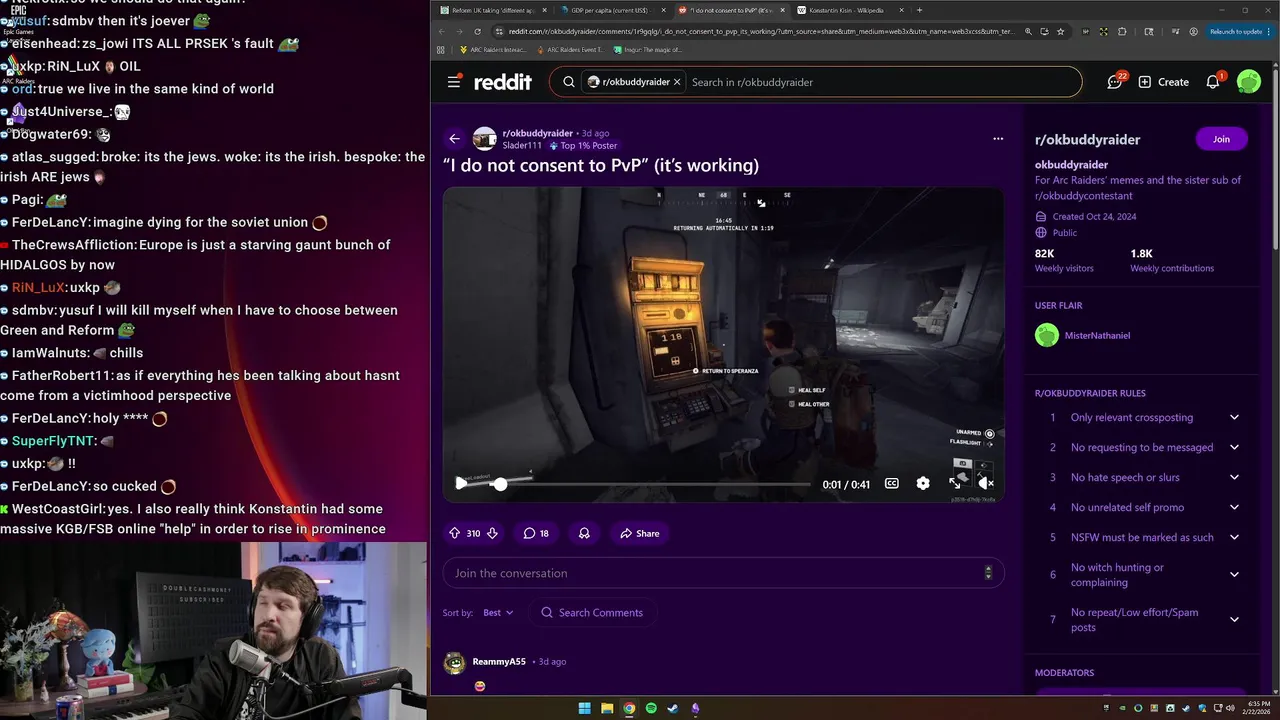Unmute the video sound
The height and width of the screenshot is (720, 1280).
985,484
